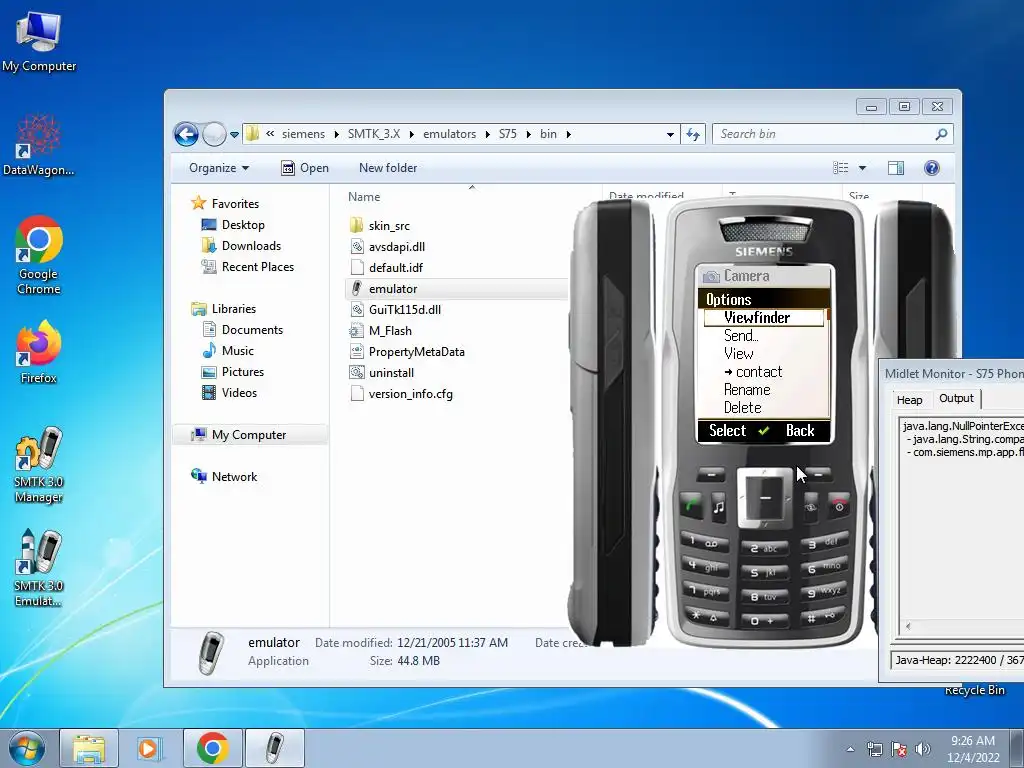
Task: Choose Send... in the phone Options menu
Action: pyautogui.click(x=741, y=336)
